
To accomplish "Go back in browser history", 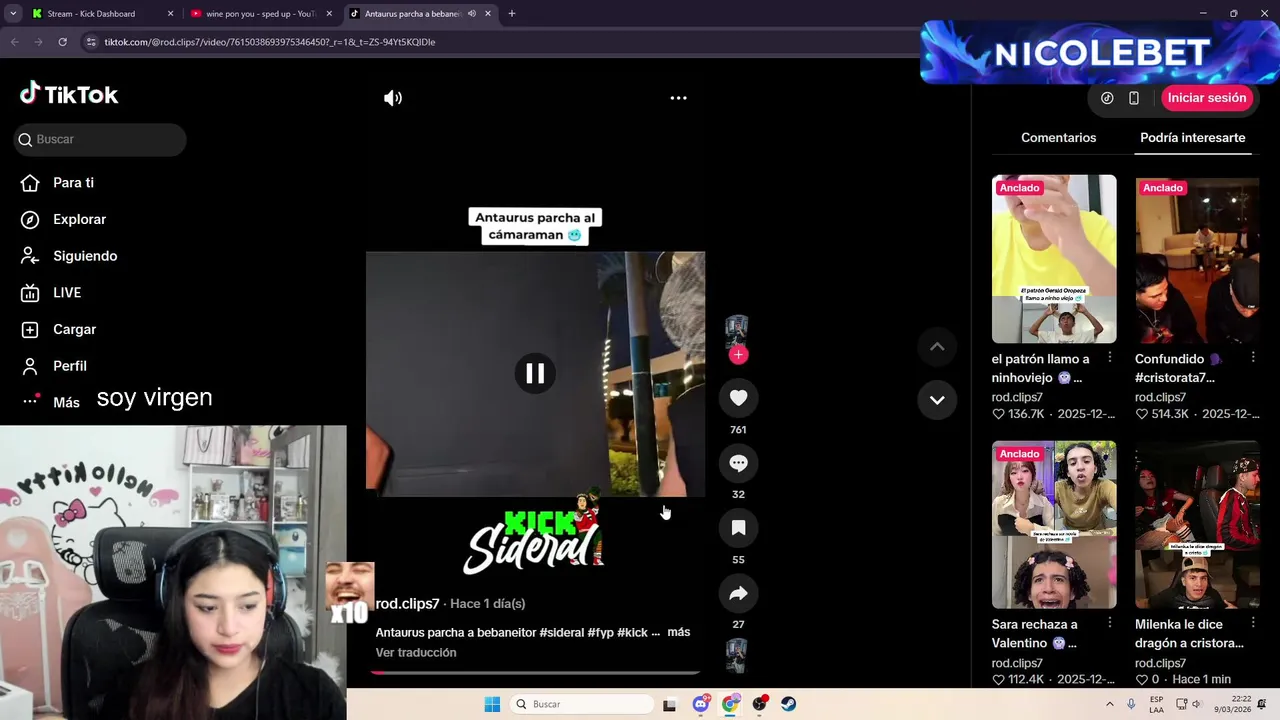I will coord(14,42).
